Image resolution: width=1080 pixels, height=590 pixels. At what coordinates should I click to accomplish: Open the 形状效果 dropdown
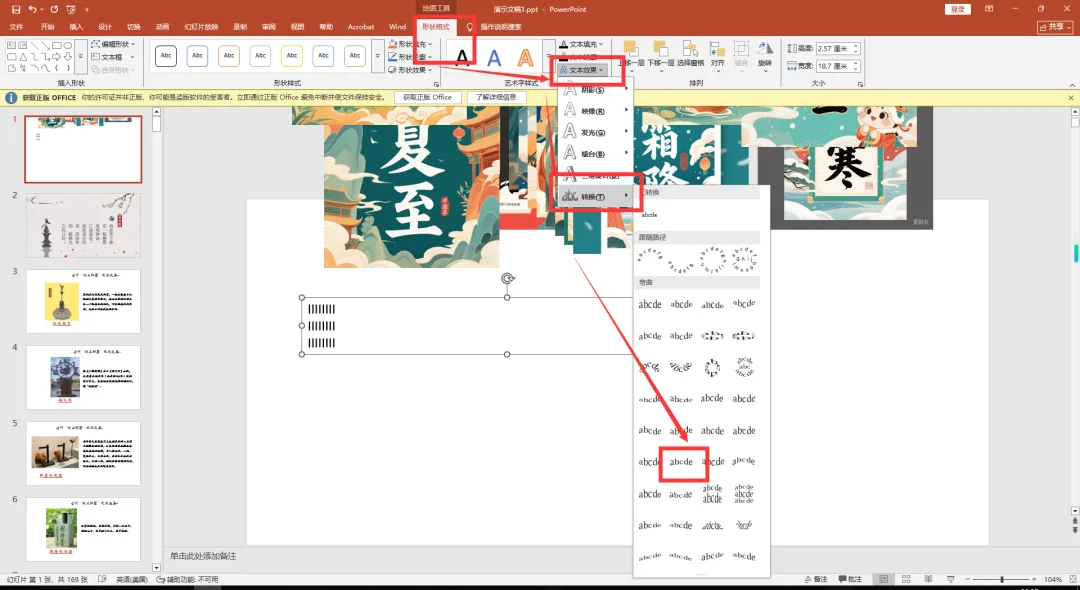411,70
